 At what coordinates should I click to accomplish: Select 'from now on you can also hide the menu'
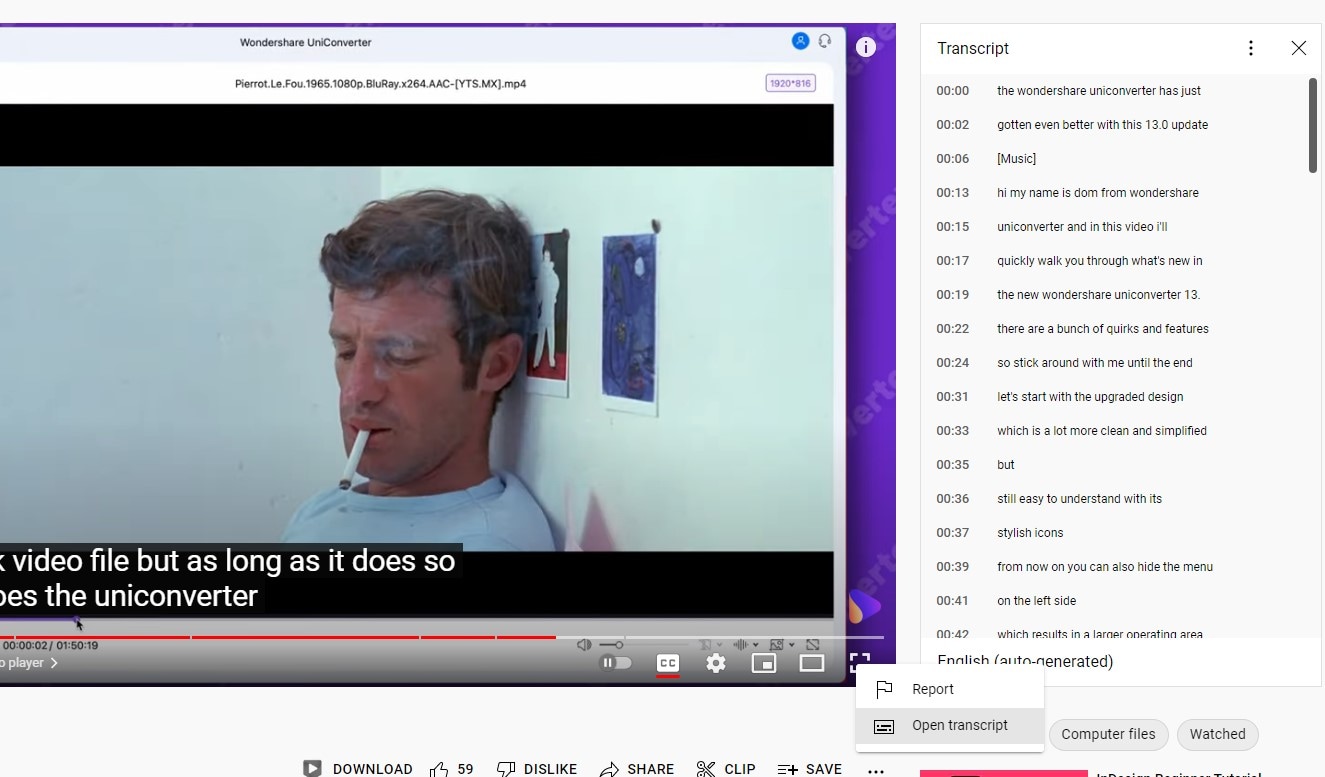click(1114, 567)
